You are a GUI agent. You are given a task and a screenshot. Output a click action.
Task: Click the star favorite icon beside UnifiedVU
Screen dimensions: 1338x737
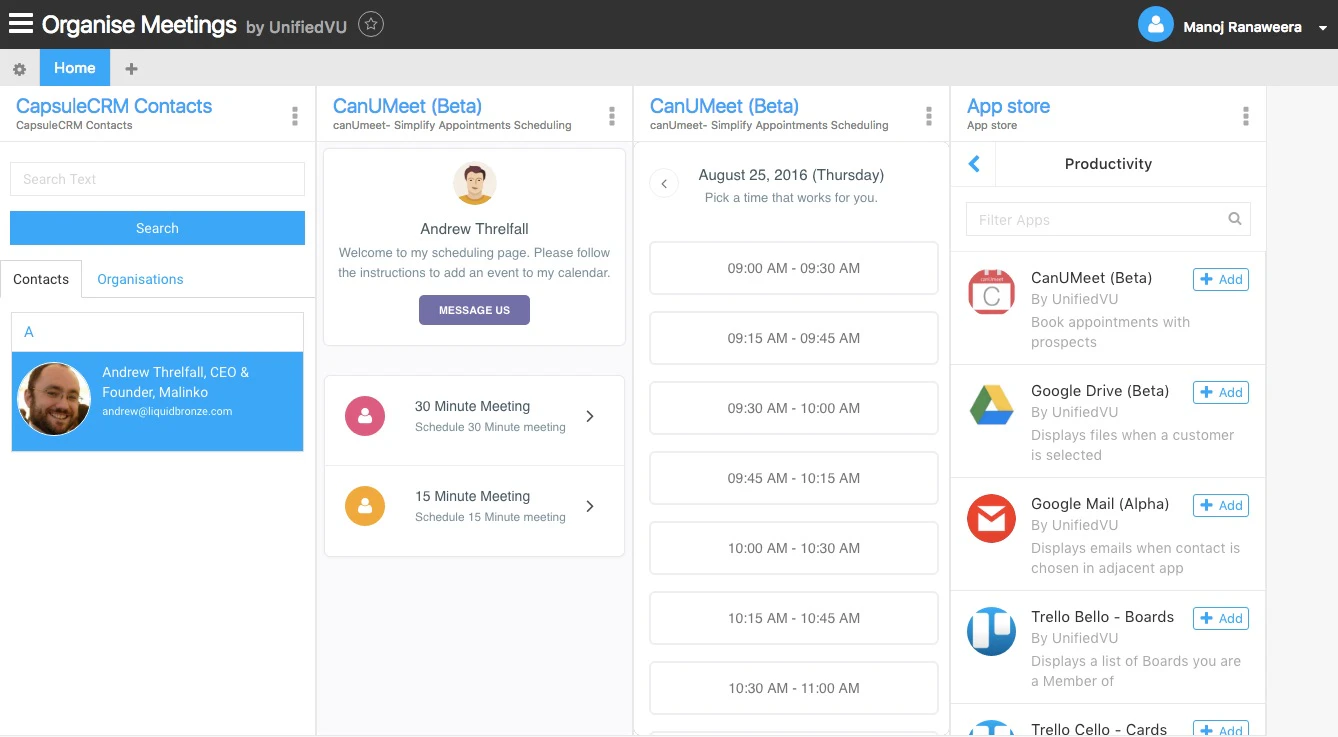[371, 24]
